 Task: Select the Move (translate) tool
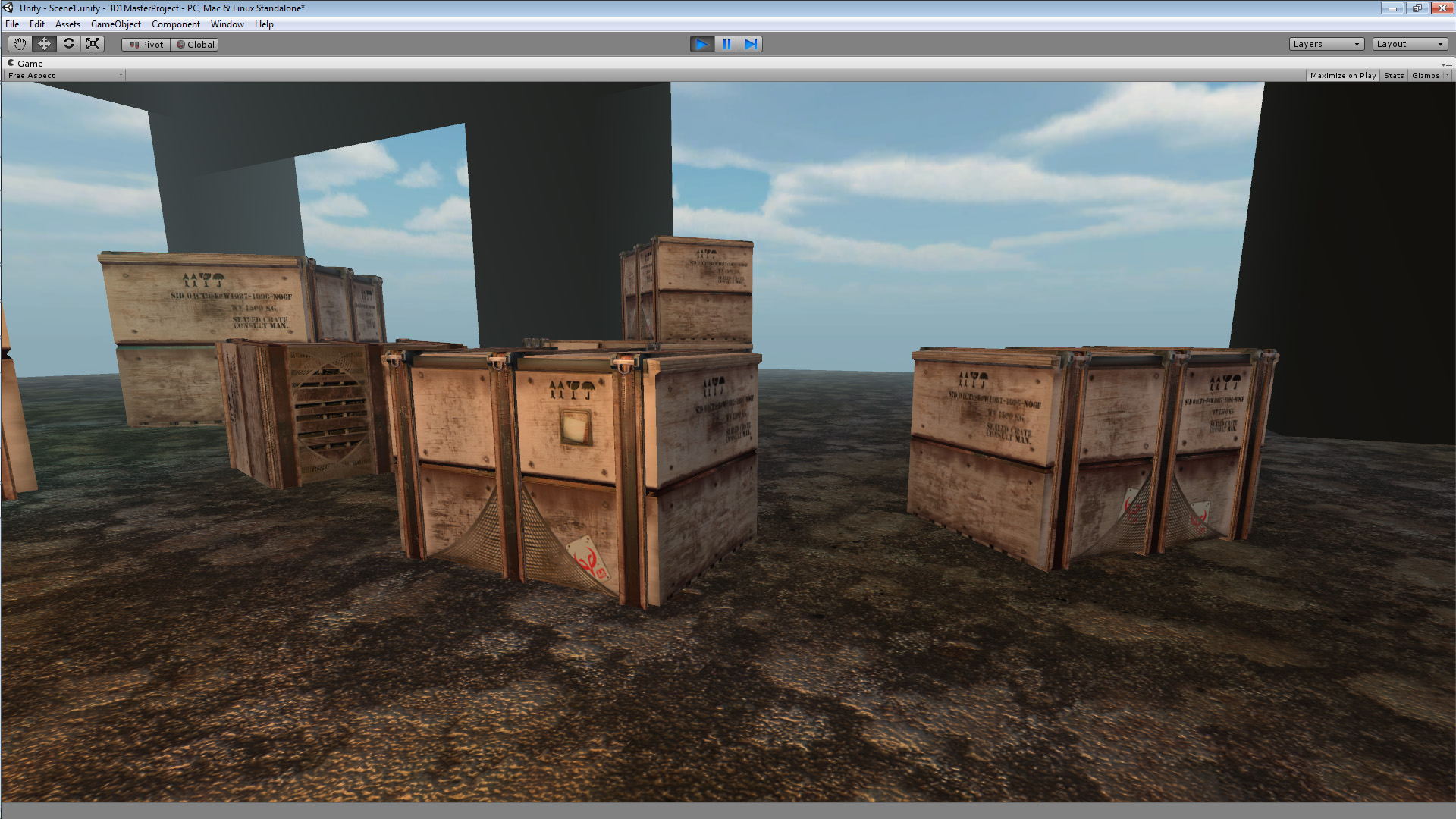coord(44,44)
